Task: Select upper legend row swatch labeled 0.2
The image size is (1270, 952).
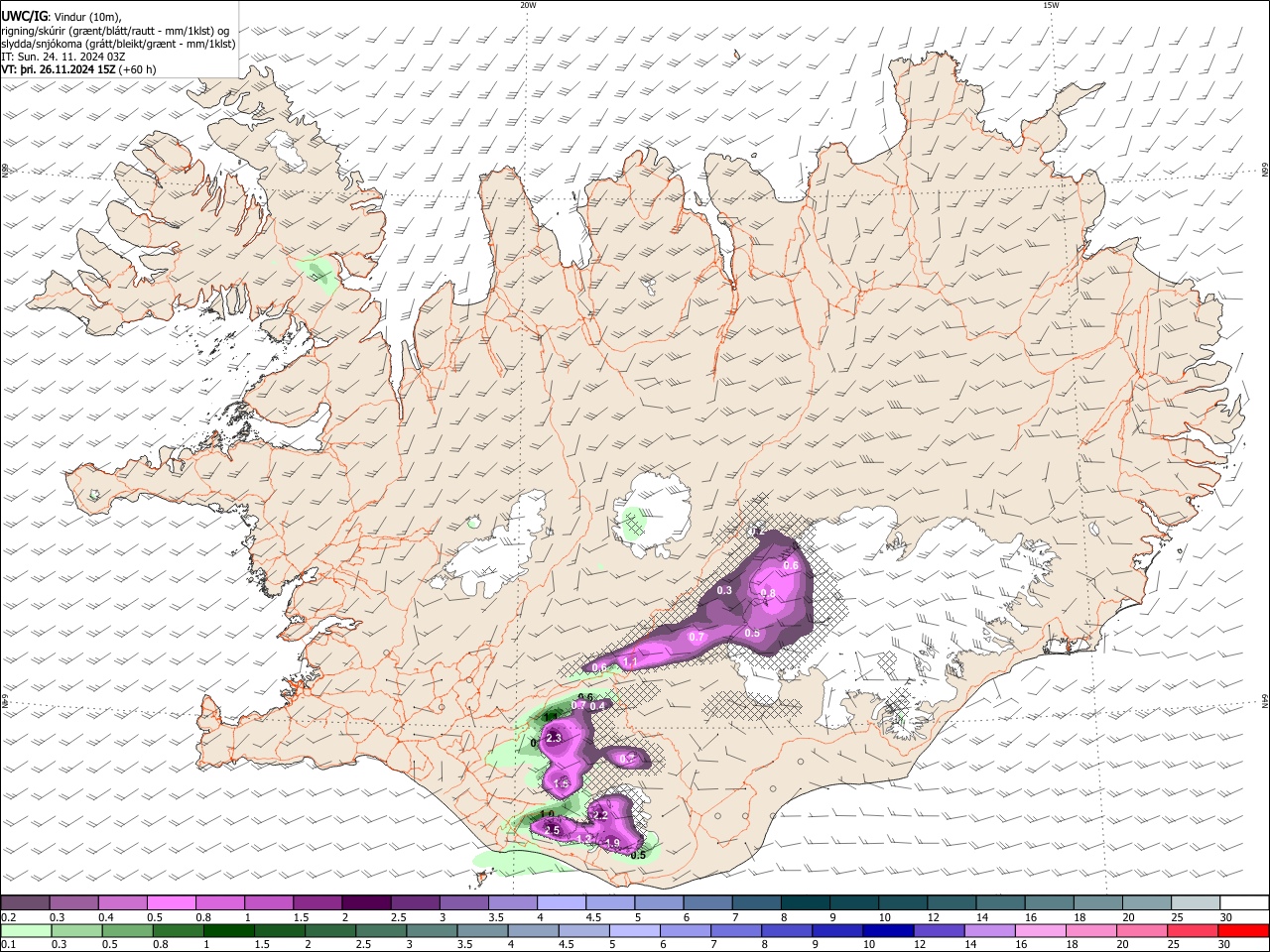Action: [25, 903]
